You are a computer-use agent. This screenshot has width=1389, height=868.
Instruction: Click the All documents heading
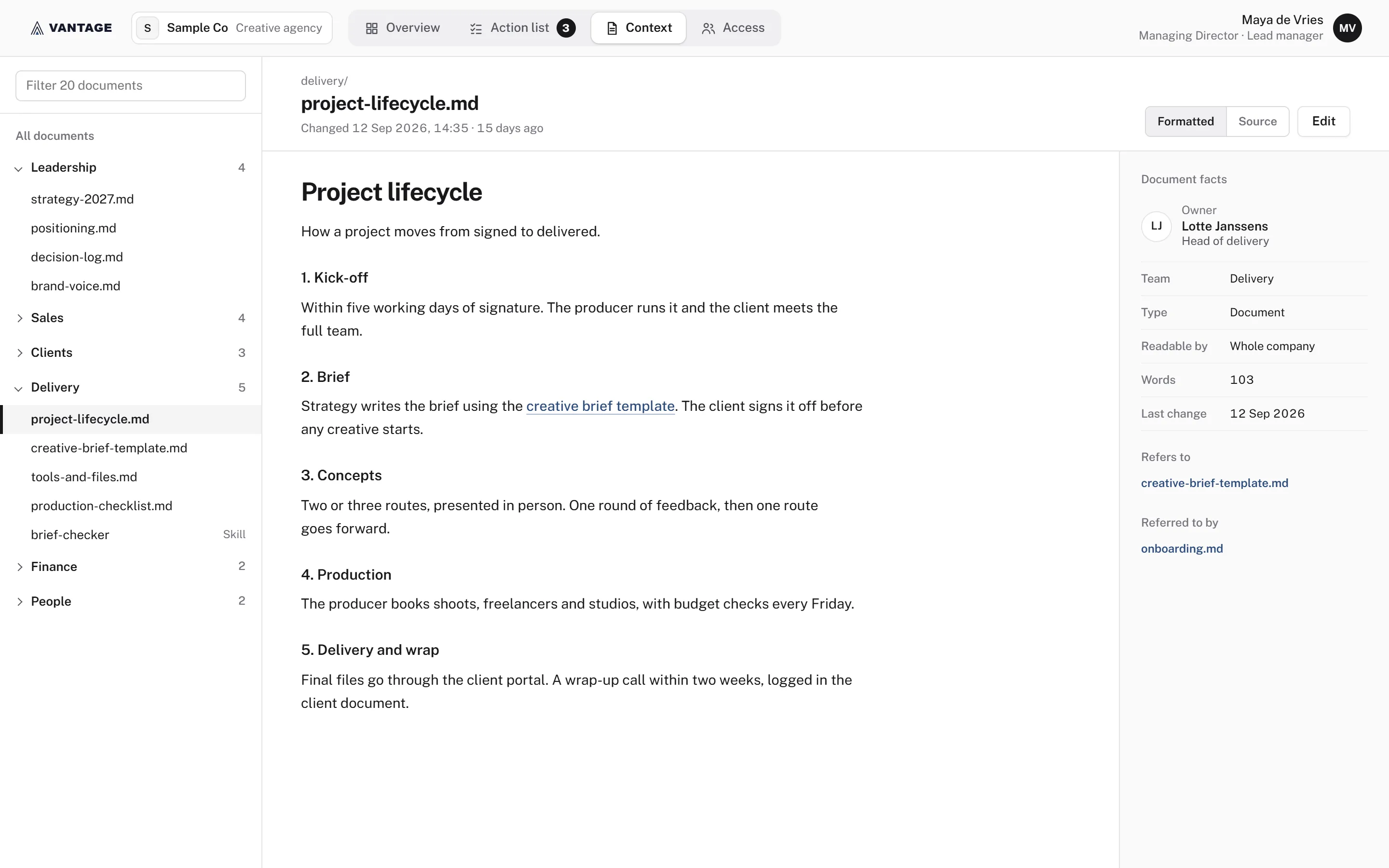[x=54, y=136]
